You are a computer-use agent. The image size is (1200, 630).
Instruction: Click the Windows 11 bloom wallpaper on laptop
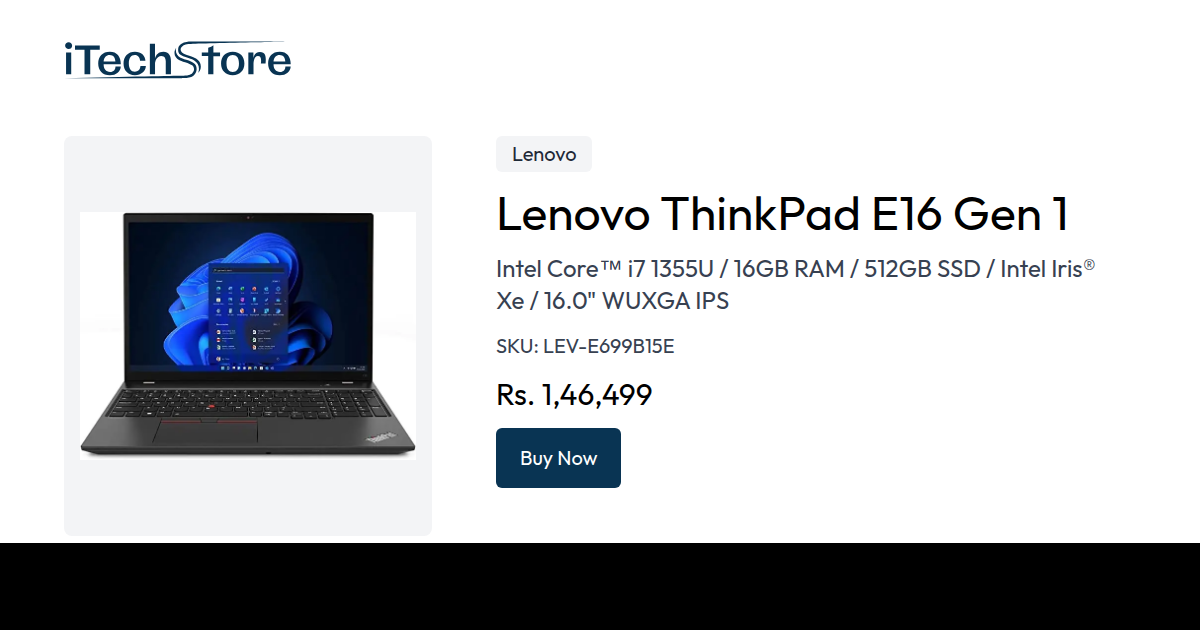248,296
